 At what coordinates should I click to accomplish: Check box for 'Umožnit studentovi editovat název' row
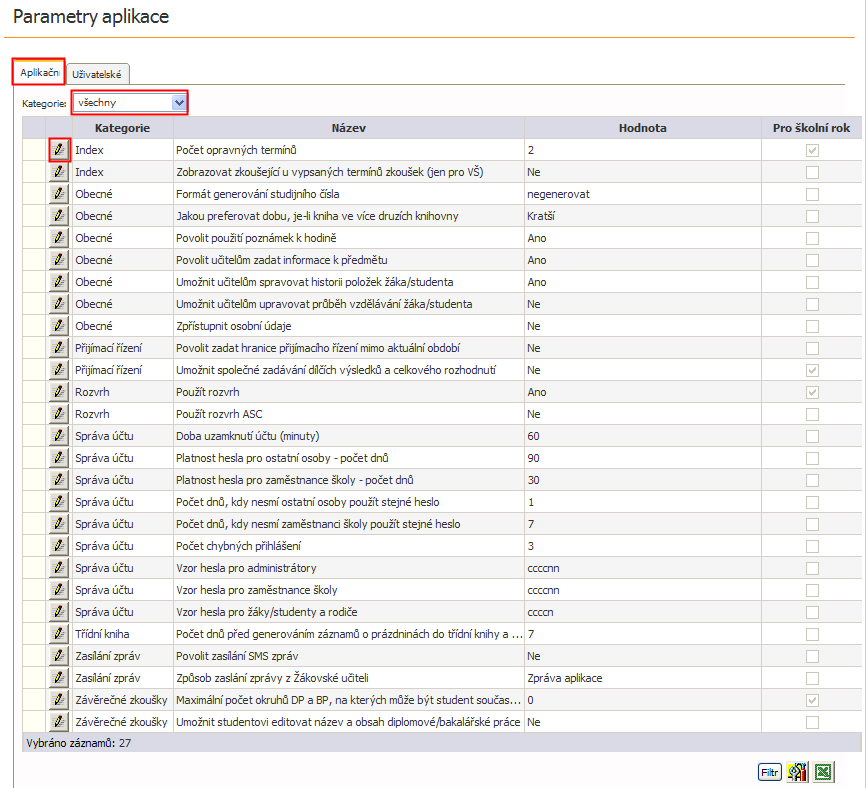click(x=812, y=722)
